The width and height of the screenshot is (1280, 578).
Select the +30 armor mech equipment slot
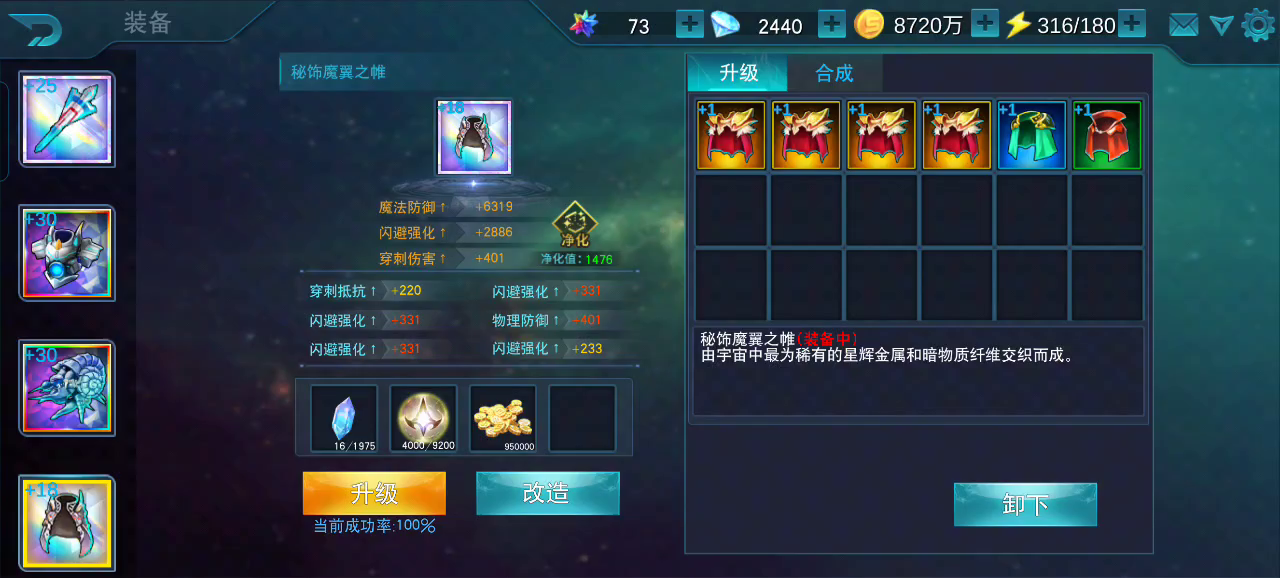67,253
